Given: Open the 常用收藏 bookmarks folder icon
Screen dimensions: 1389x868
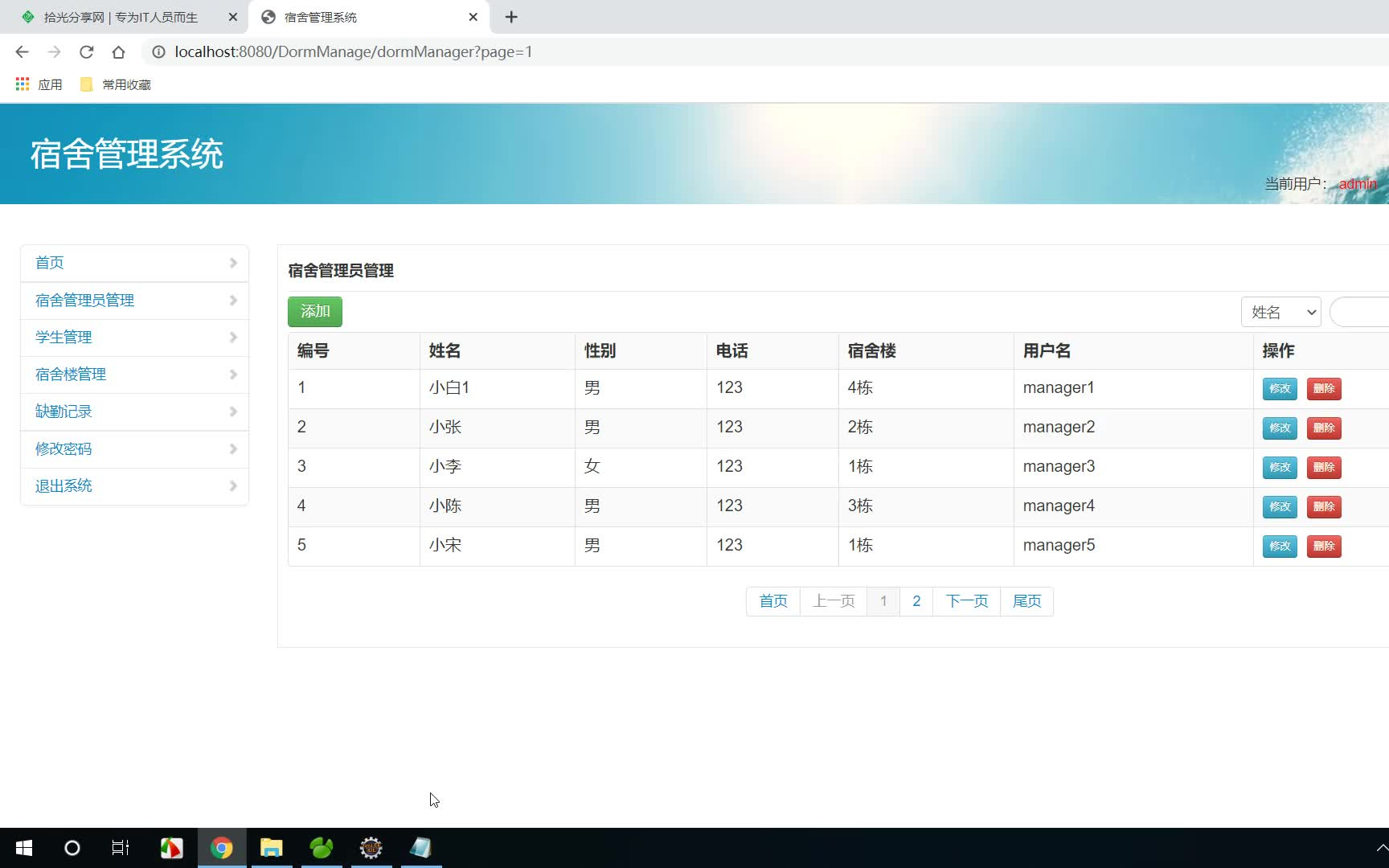Looking at the screenshot, I should click(x=85, y=84).
